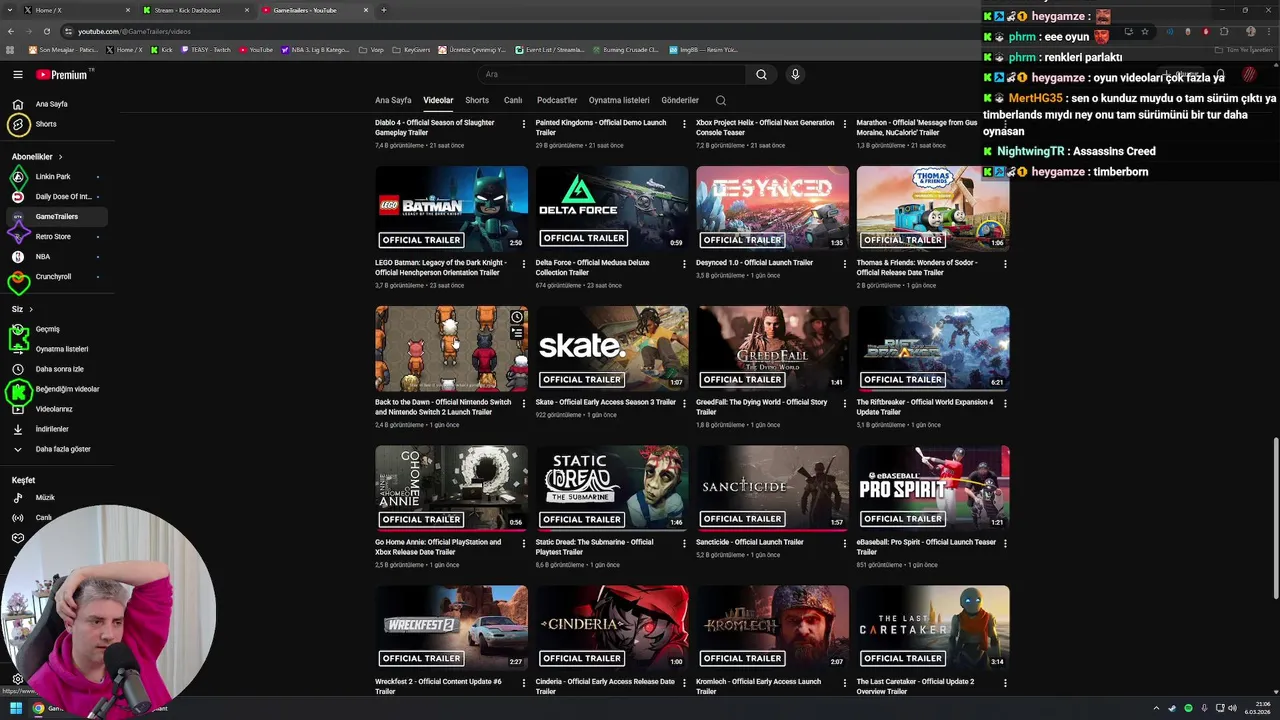This screenshot has height=720, width=1280.
Task: Open options menu for Go Home Annie video
Action: (524, 544)
